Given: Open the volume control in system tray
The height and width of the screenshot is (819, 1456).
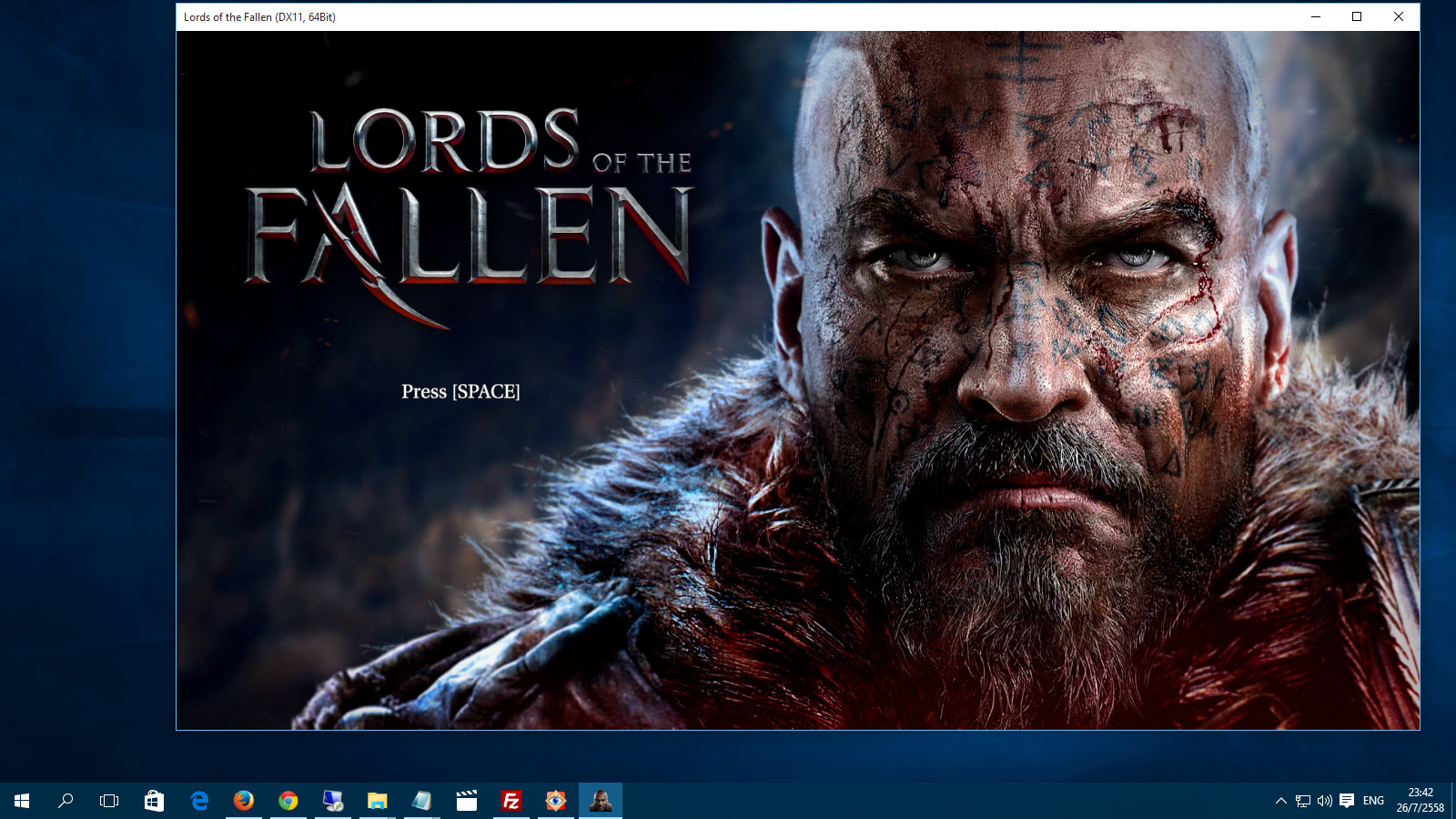Looking at the screenshot, I should (x=1325, y=801).
